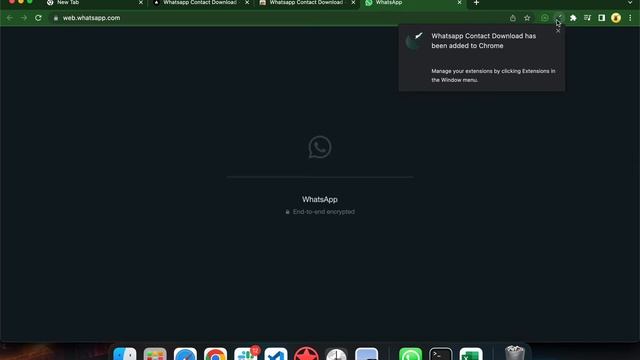Open the share page icon in address bar
640x360 pixels.
[x=513, y=18]
